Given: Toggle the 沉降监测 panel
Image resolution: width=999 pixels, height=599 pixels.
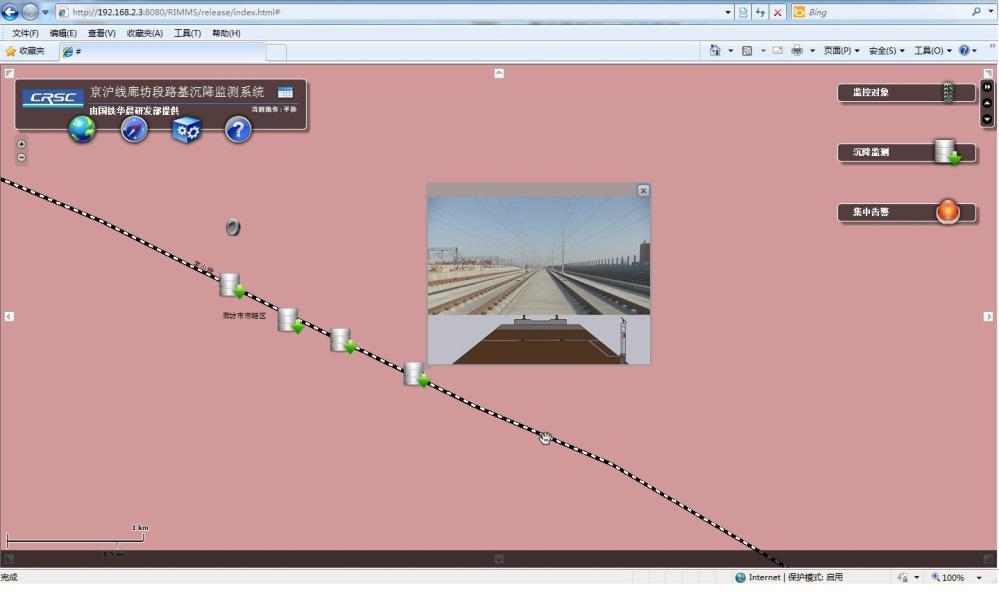Looking at the screenshot, I should tap(905, 153).
